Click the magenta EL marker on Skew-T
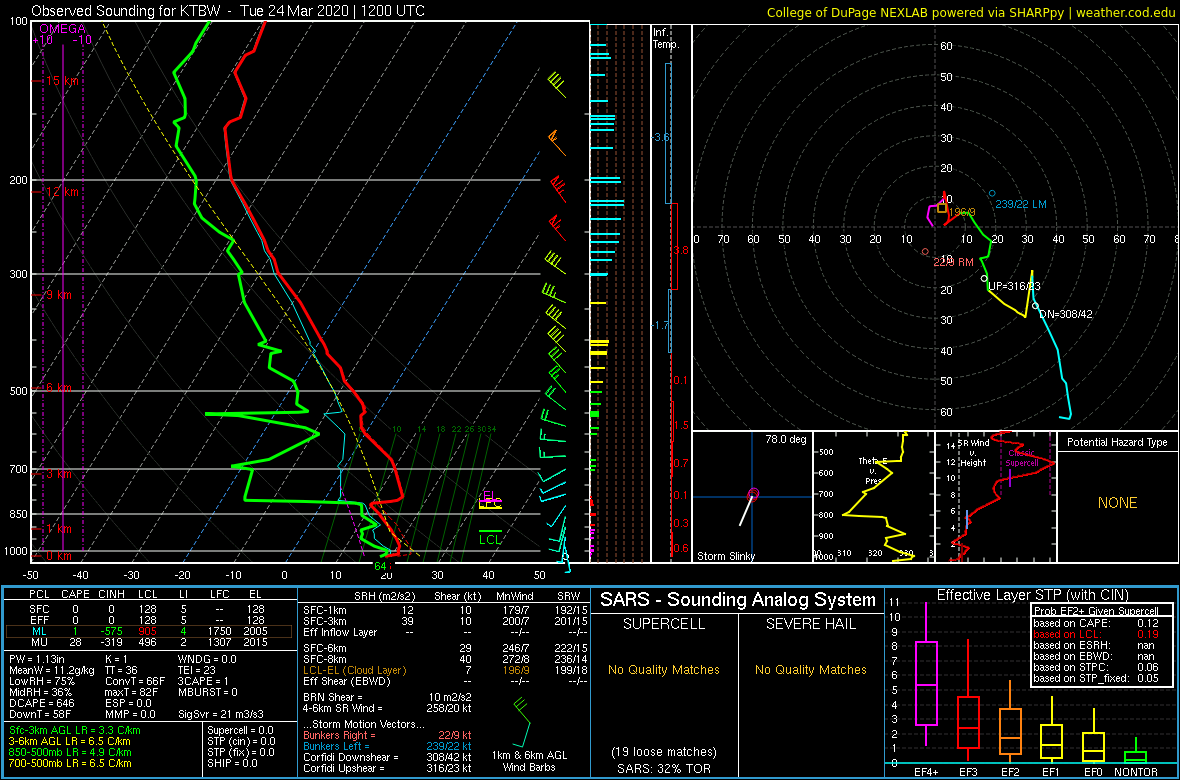1180x780 pixels. pos(490,495)
